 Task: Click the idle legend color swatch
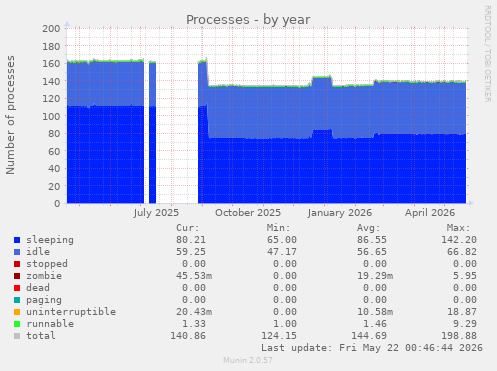17,252
